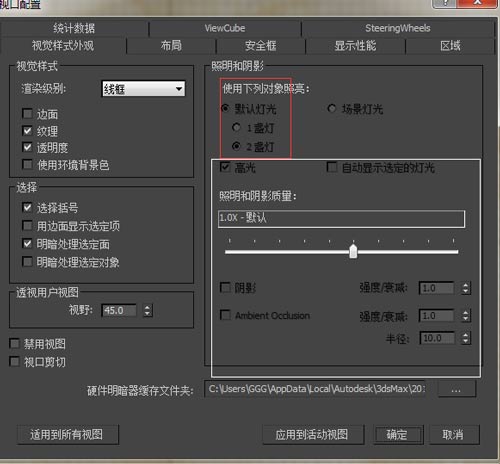Open the ViewCube tab
The image size is (500, 464).
(225, 28)
